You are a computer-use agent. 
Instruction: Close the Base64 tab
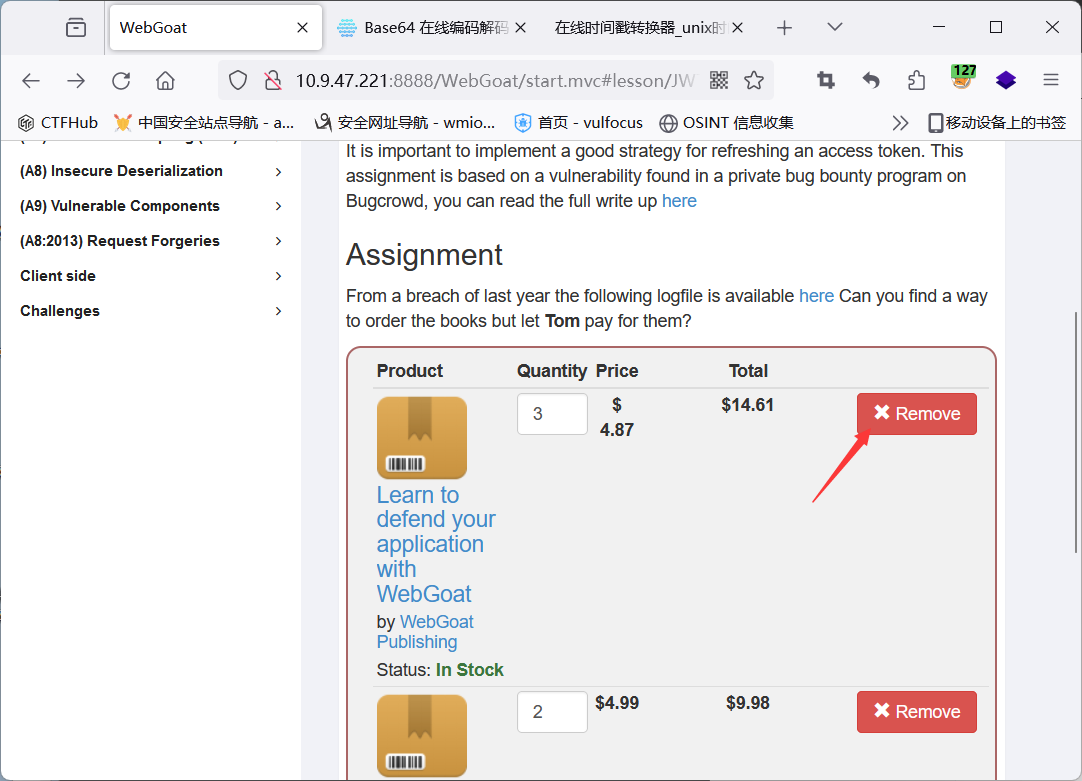click(521, 28)
